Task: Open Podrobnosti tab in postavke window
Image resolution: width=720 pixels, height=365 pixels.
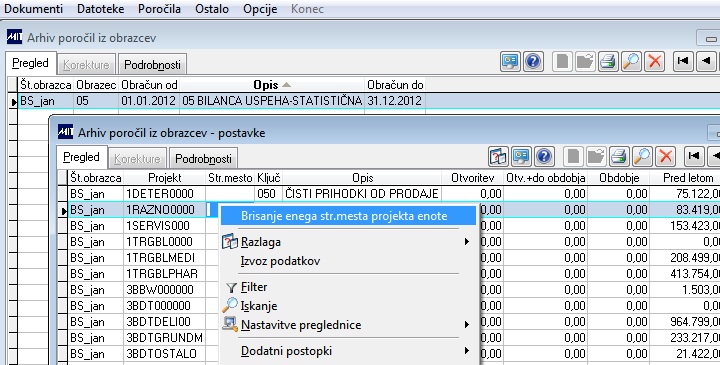Action: tap(203, 159)
